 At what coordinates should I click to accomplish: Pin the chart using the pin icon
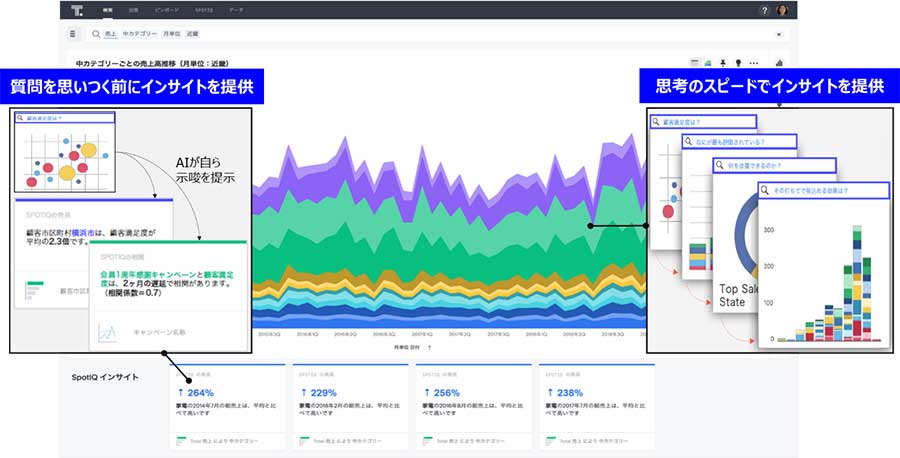[x=723, y=63]
